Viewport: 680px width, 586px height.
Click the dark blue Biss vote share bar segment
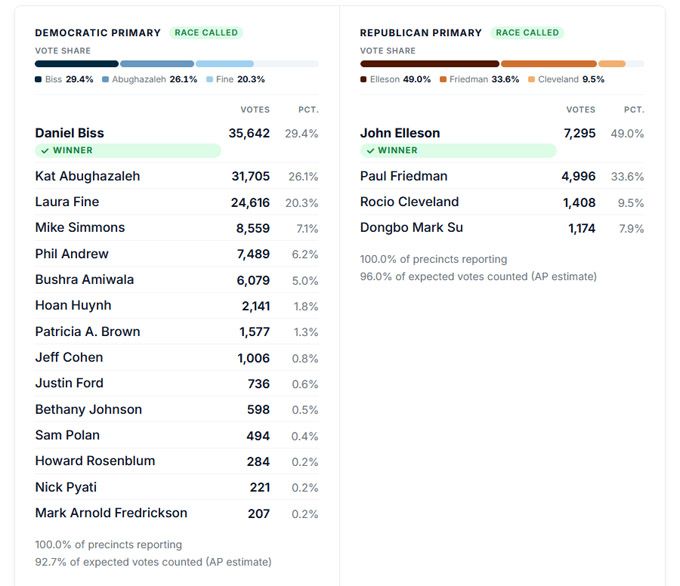click(76, 64)
